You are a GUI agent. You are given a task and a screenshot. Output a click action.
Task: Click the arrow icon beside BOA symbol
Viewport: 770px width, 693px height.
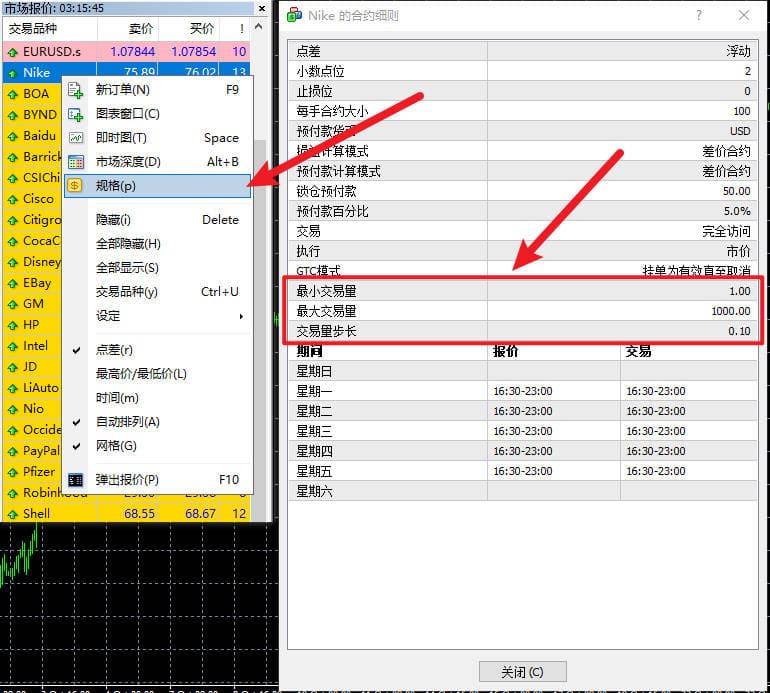click(13, 94)
